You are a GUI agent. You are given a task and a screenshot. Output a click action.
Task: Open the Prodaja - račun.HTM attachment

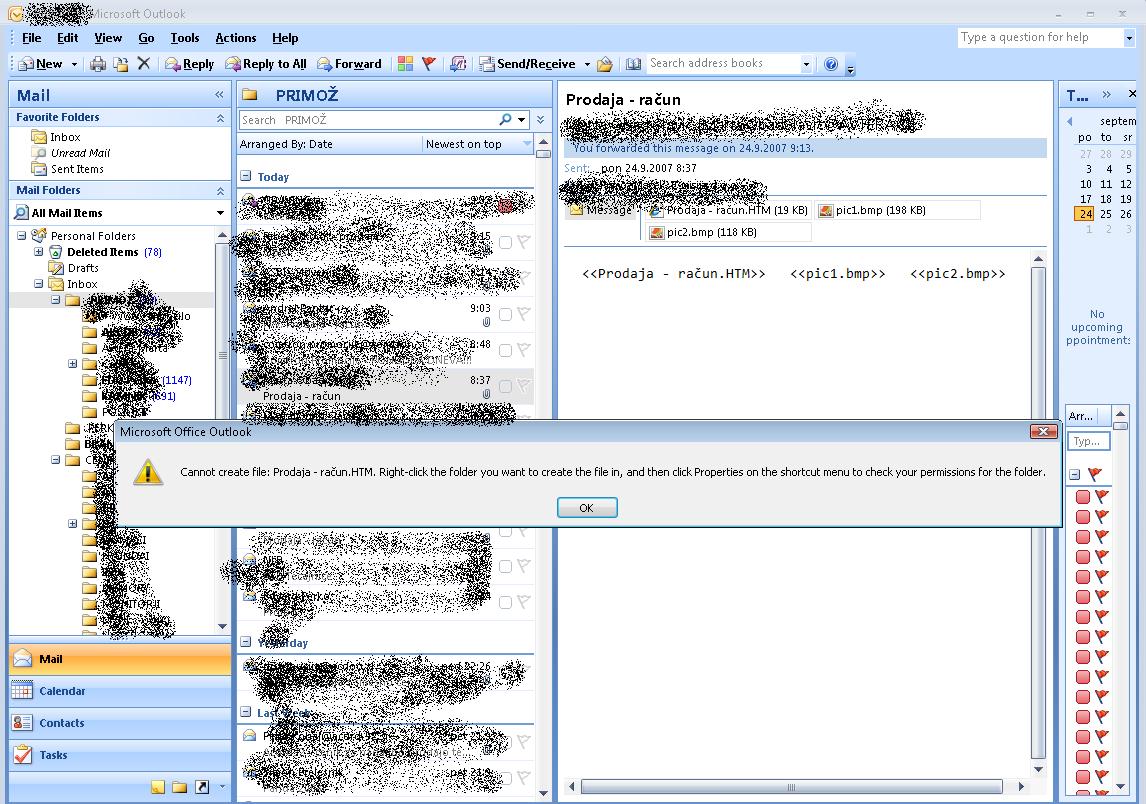(729, 211)
